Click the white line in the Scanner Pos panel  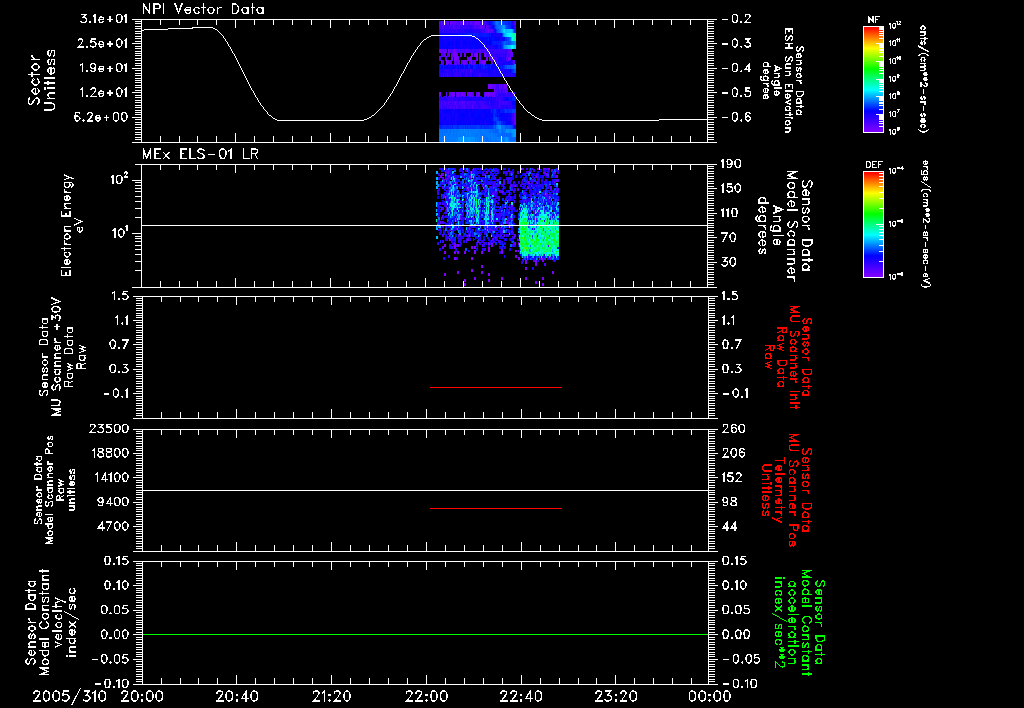425,491
